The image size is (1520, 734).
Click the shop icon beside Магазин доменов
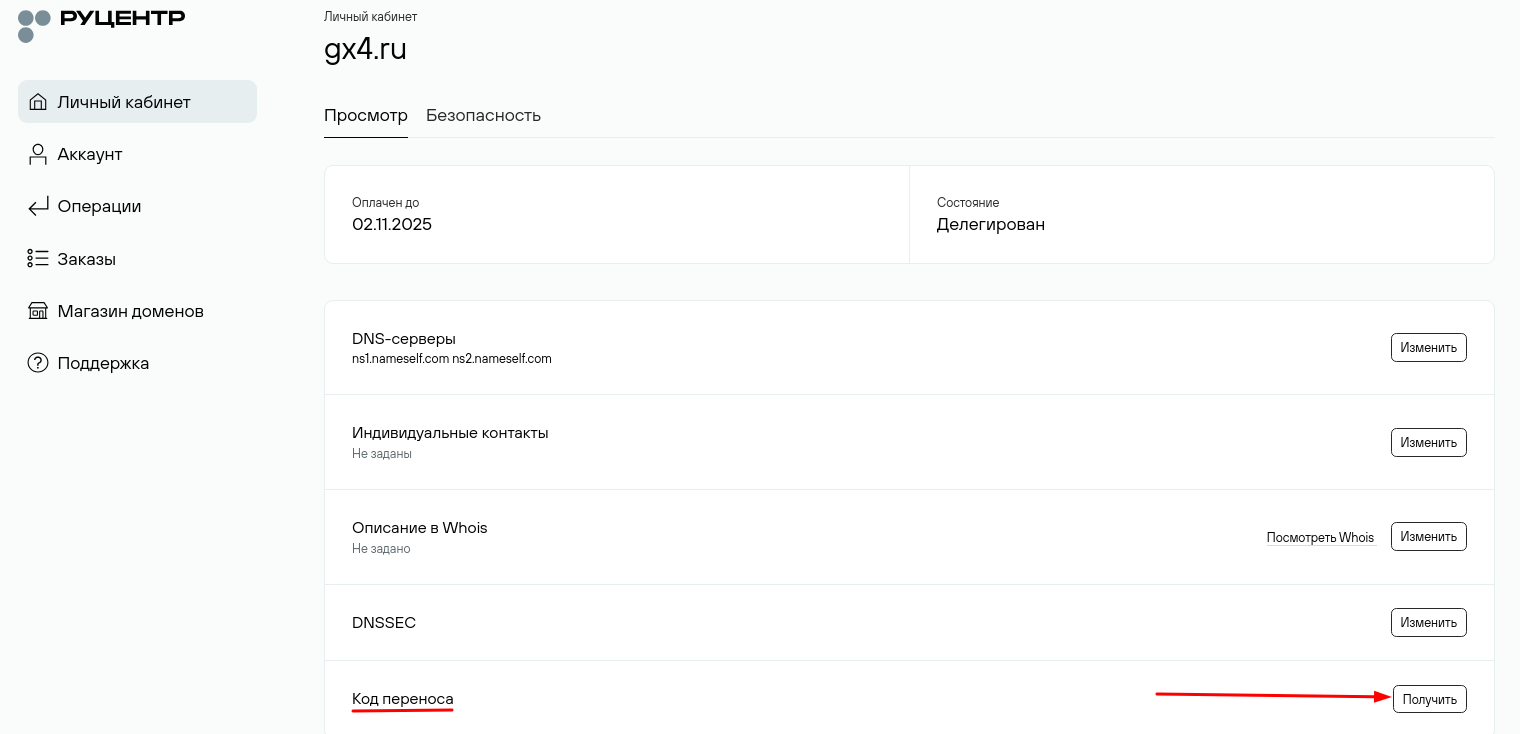tap(38, 311)
